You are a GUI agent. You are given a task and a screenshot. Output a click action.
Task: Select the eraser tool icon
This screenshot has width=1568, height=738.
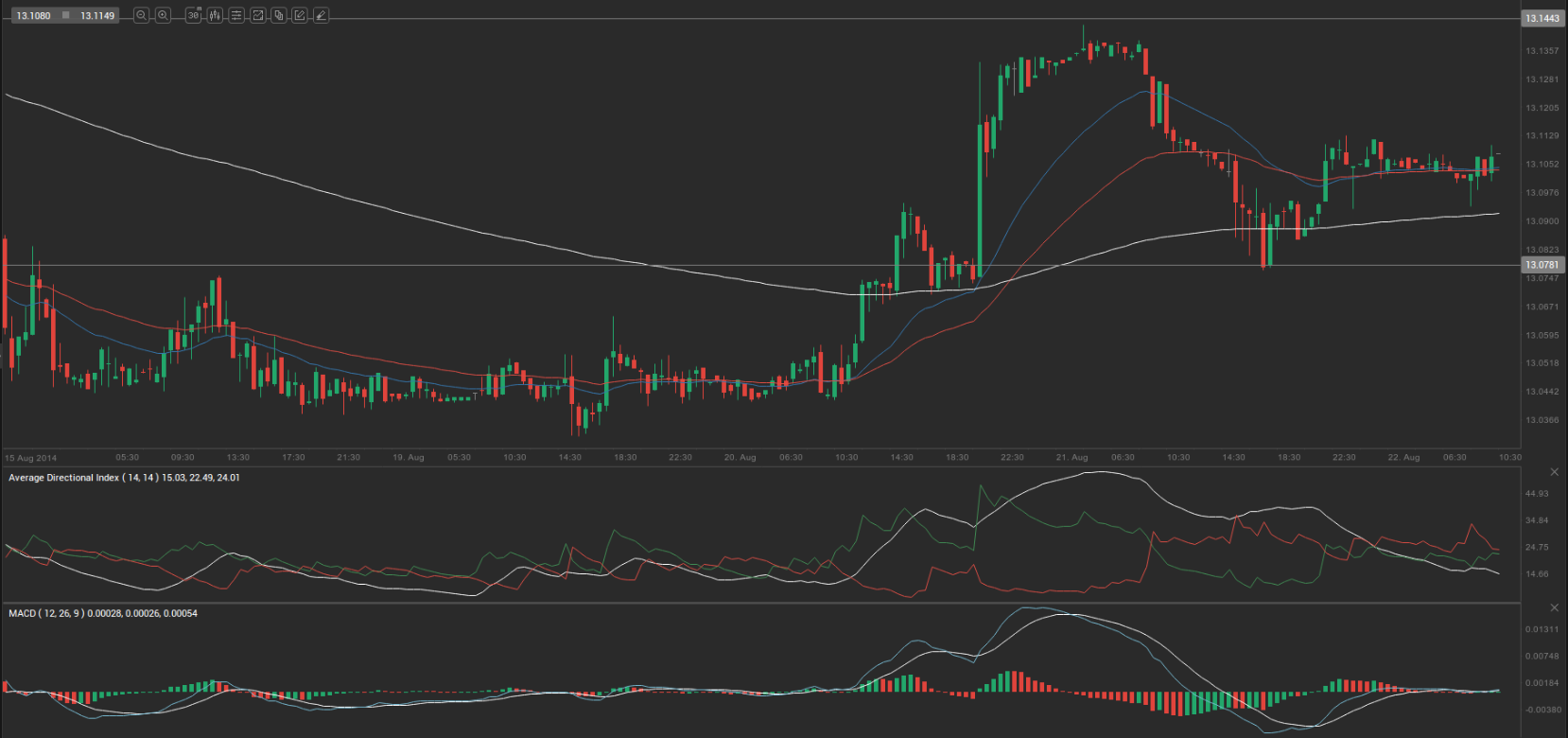click(x=322, y=15)
